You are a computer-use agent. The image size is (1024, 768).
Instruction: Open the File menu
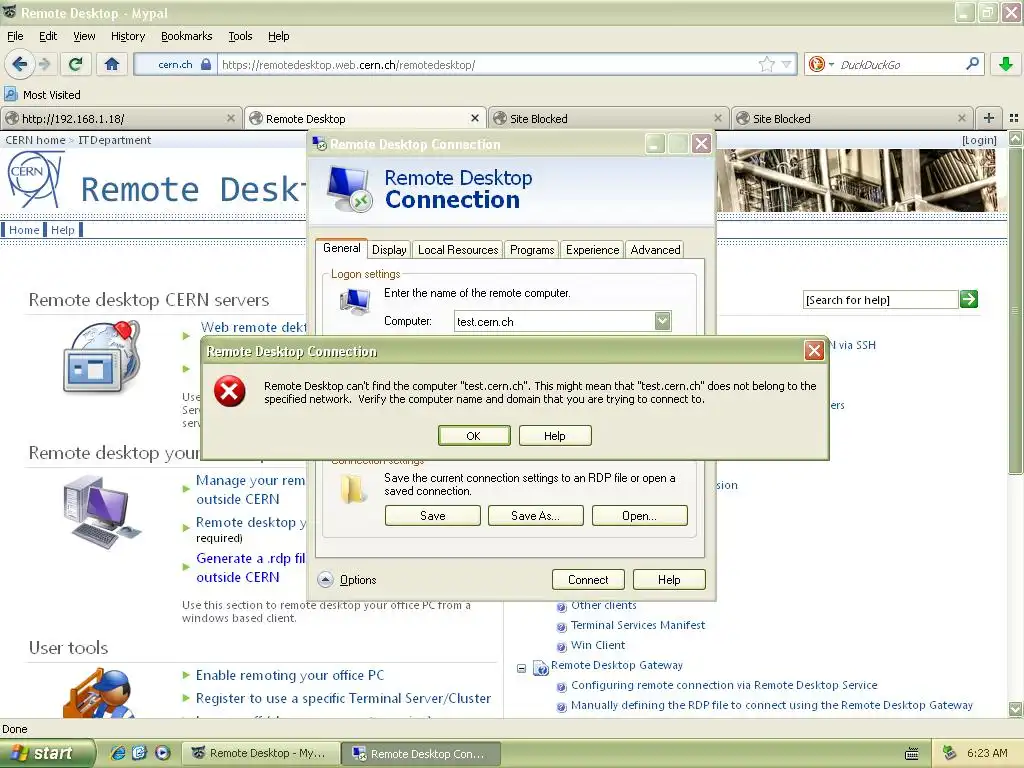coord(15,36)
